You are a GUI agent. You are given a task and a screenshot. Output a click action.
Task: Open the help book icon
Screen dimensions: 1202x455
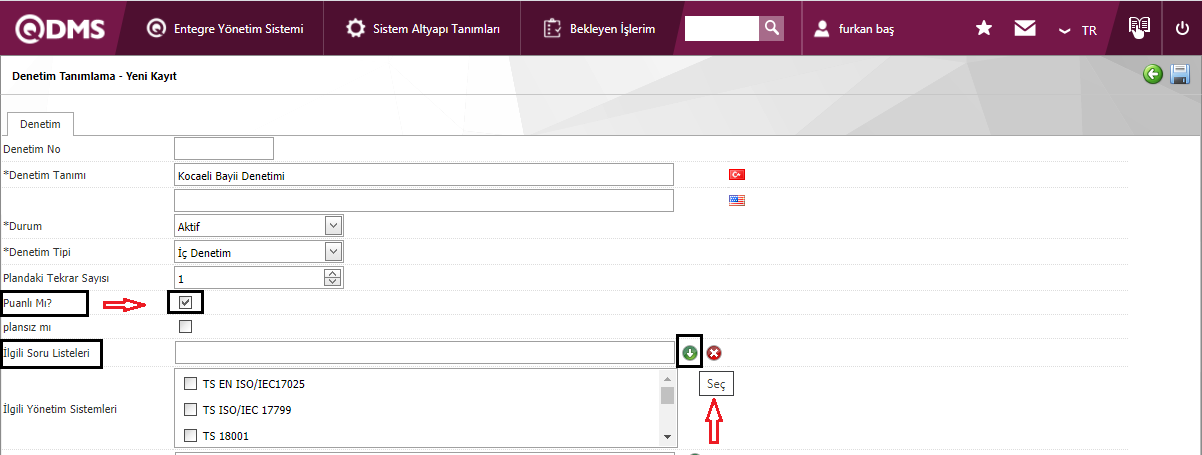coord(1139,28)
